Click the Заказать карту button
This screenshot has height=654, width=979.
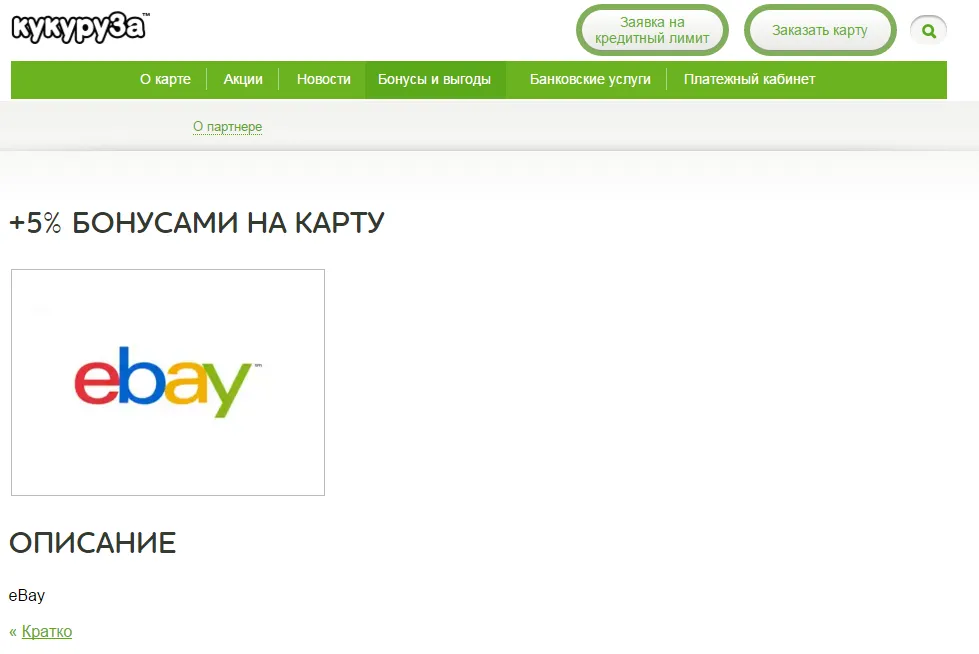pyautogui.click(x=820, y=30)
